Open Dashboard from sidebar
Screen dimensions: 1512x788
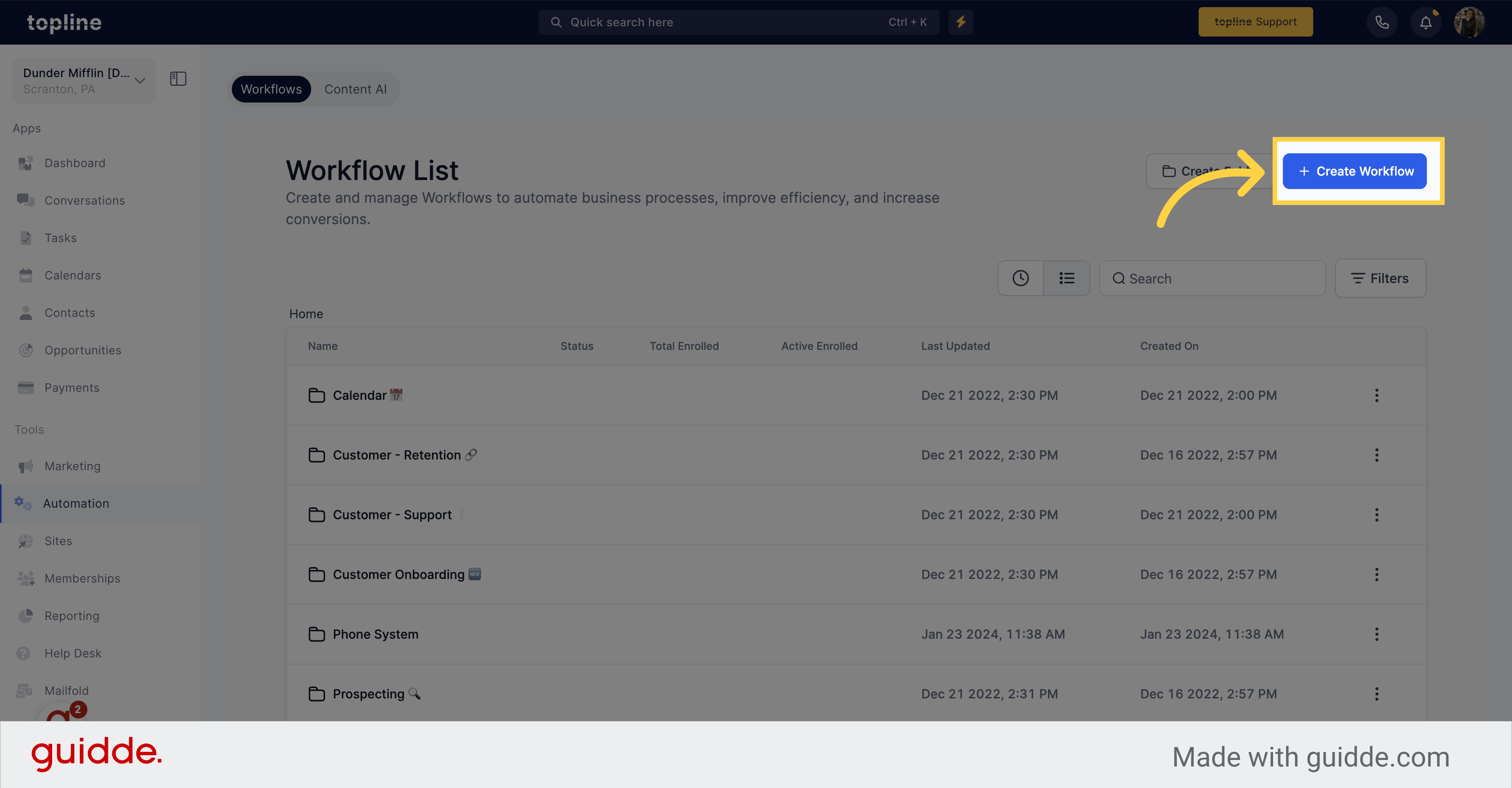[74, 162]
